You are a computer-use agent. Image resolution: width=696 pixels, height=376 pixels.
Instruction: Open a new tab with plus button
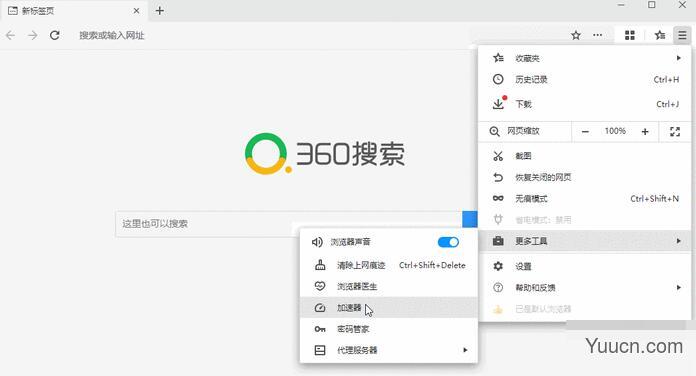160,11
